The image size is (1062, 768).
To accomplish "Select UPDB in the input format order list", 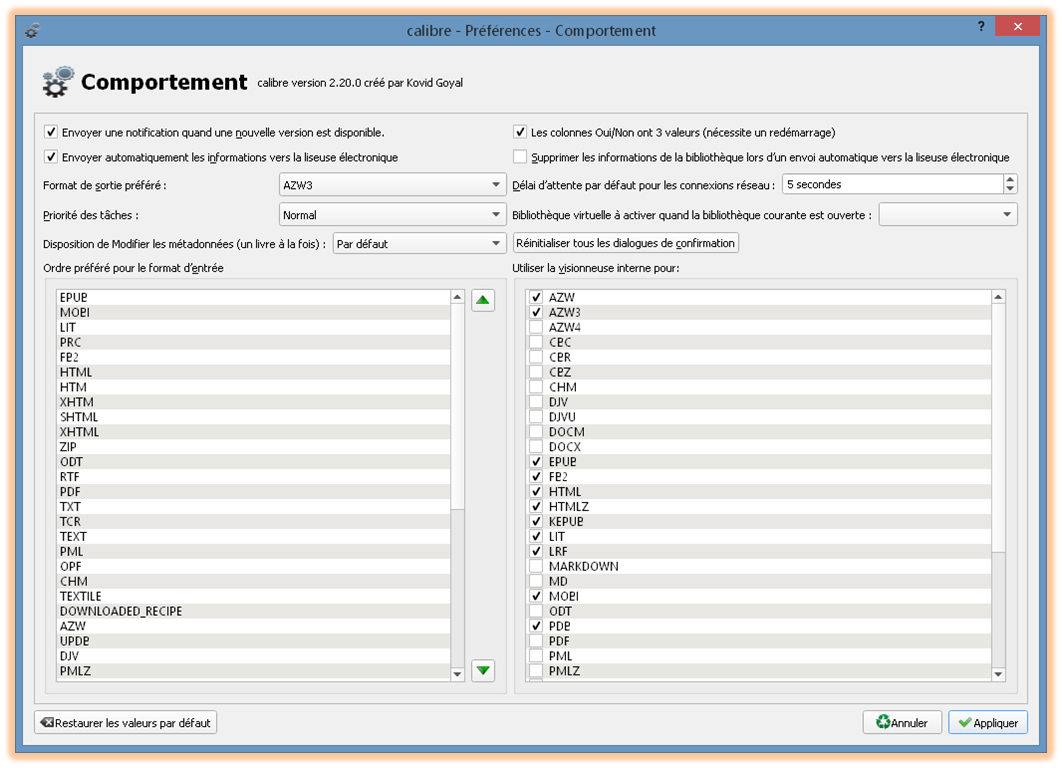I will 254,641.
